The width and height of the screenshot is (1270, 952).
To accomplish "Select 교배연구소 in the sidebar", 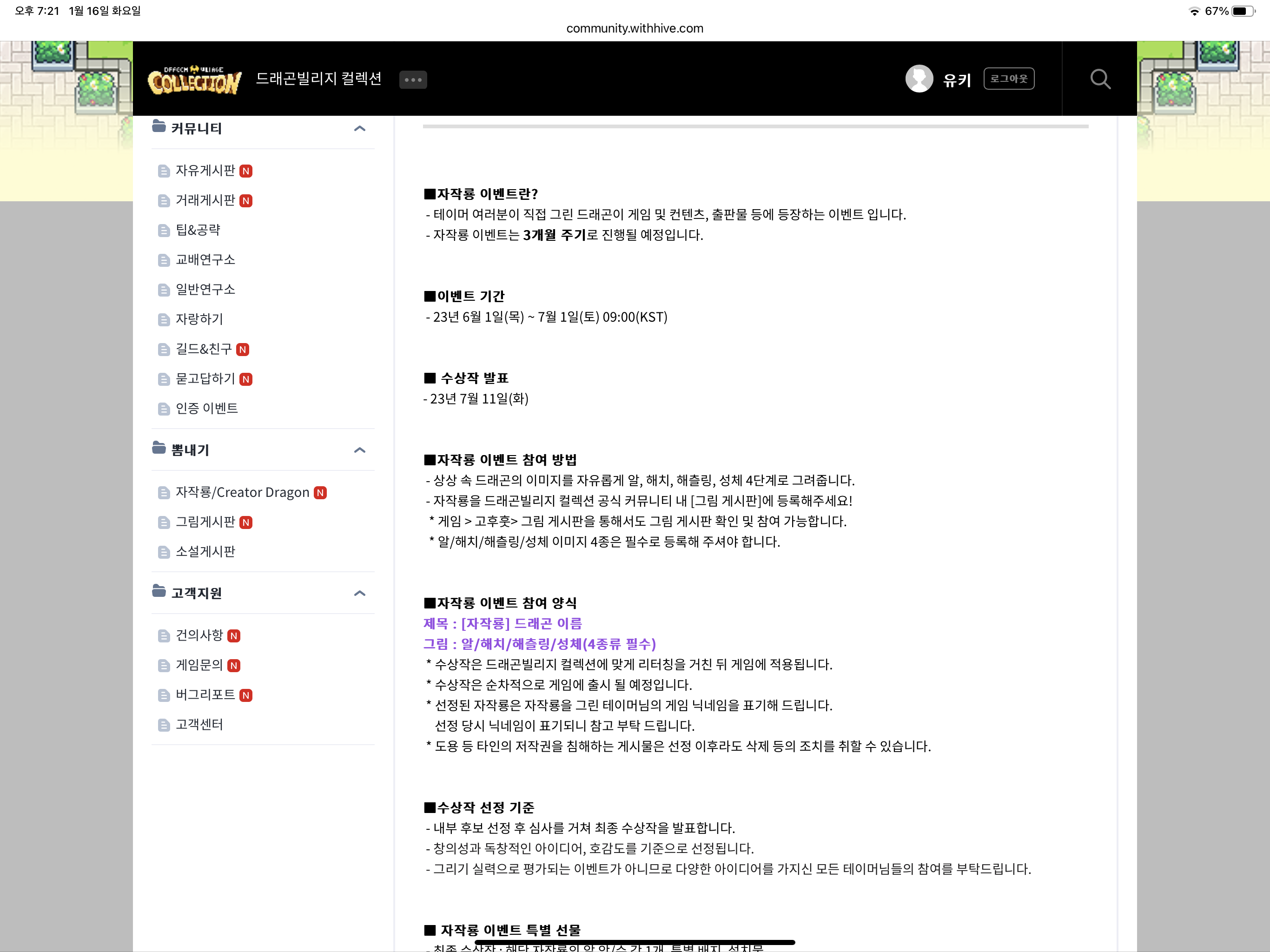I will pos(205,259).
